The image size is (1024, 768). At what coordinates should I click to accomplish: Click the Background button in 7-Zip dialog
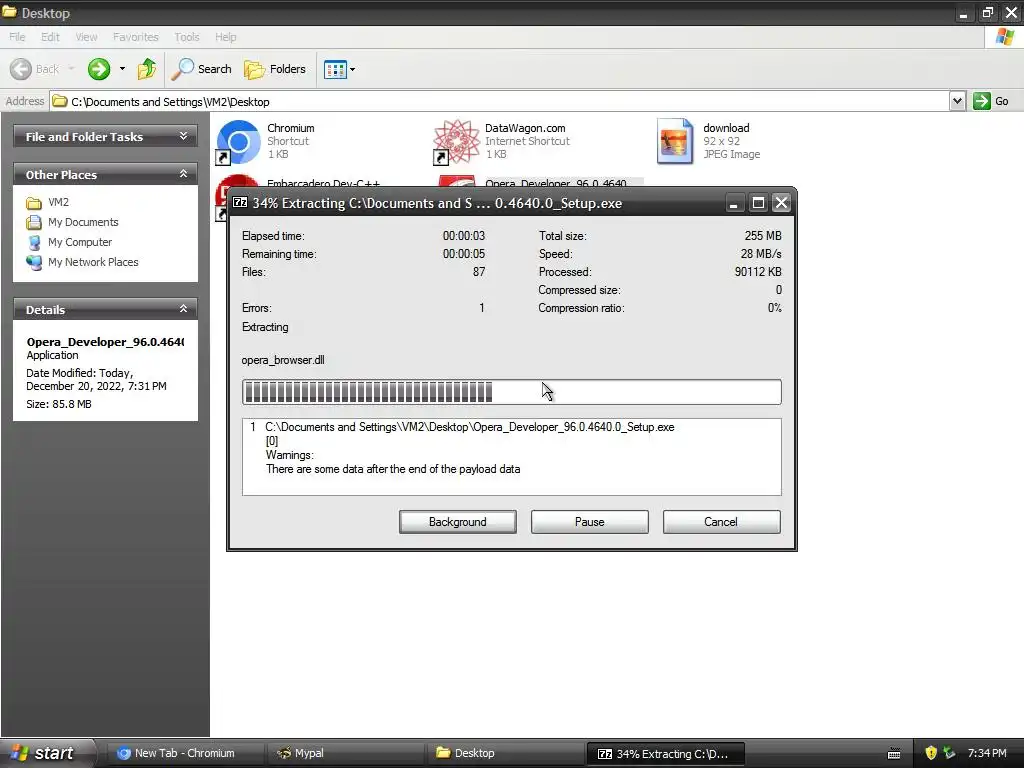click(x=458, y=522)
